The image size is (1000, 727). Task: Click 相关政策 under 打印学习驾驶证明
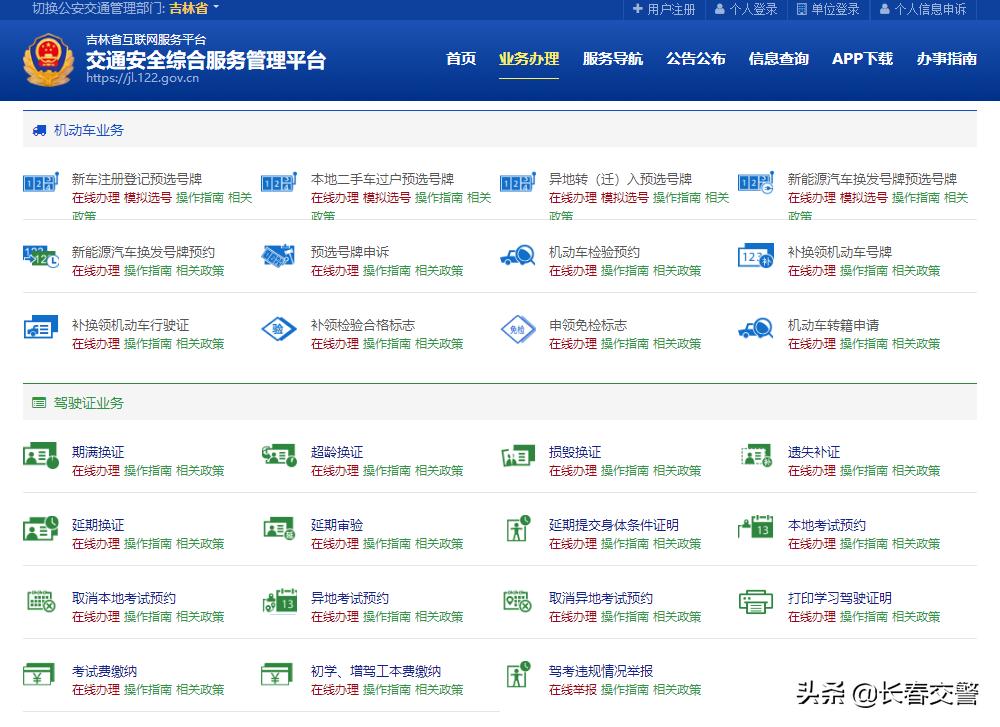pos(916,617)
